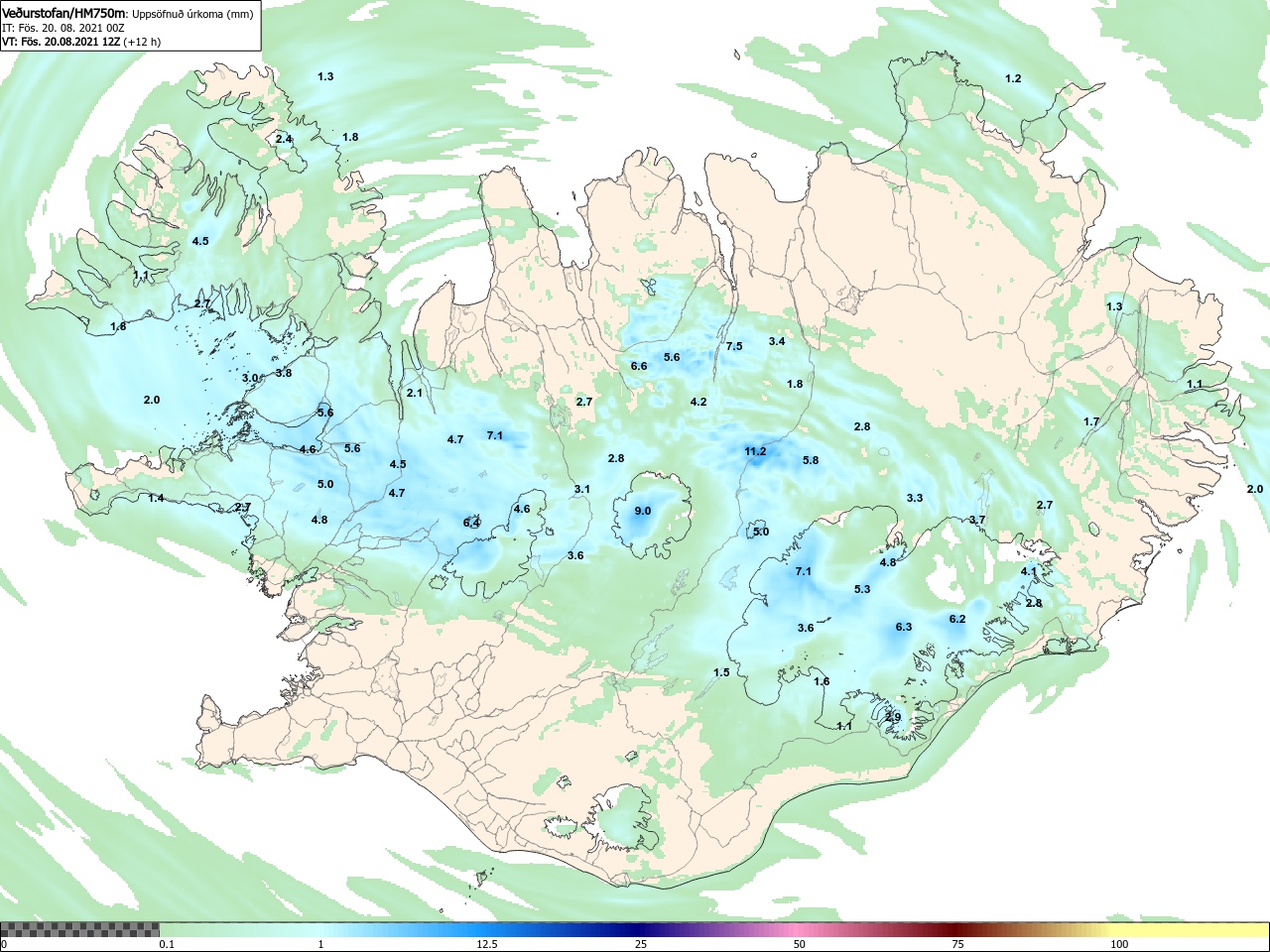This screenshot has height=952, width=1270.
Task: Click the 2.1 precipitation value
Action: (x=415, y=393)
